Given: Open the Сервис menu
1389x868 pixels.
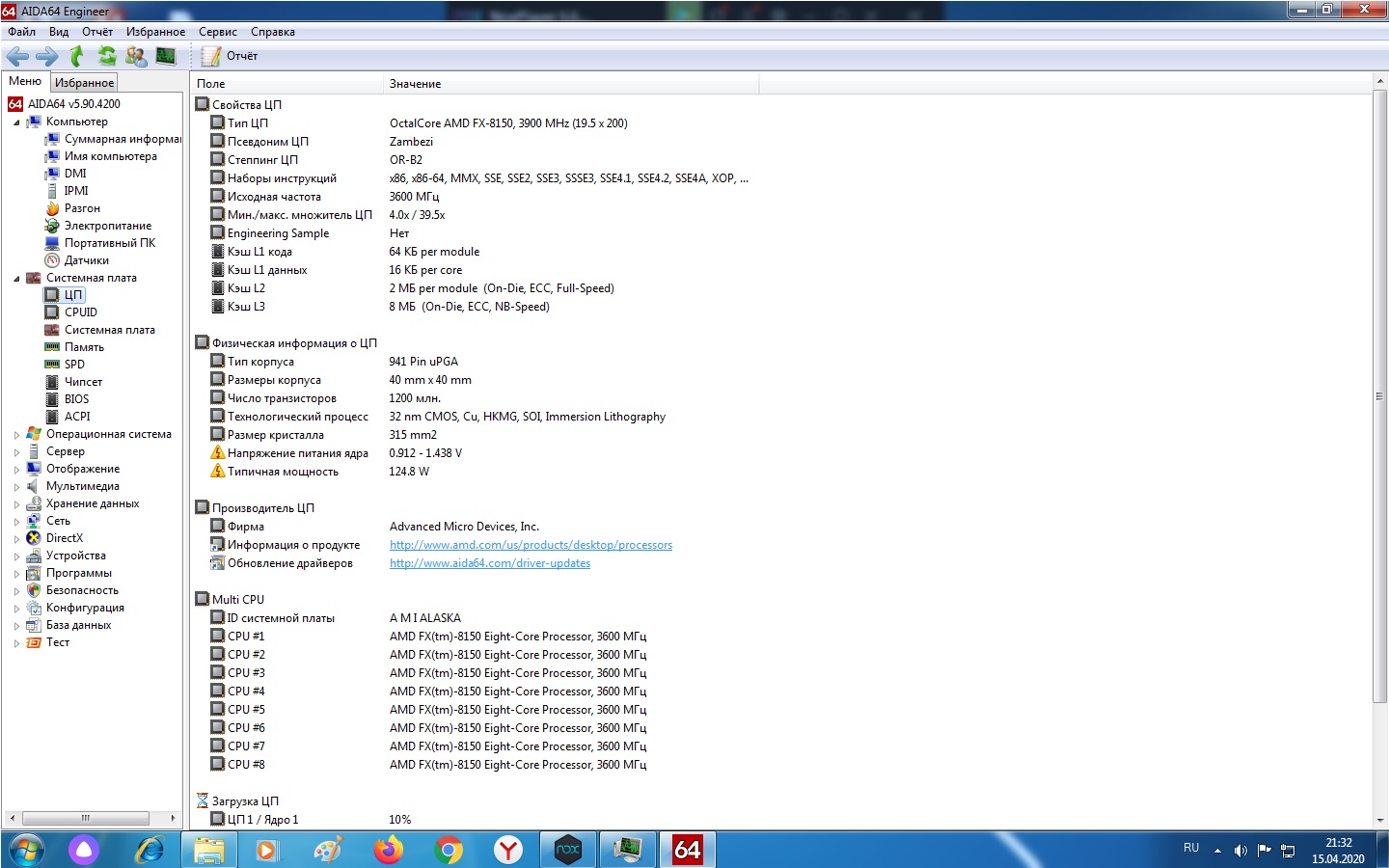Looking at the screenshot, I should (217, 32).
